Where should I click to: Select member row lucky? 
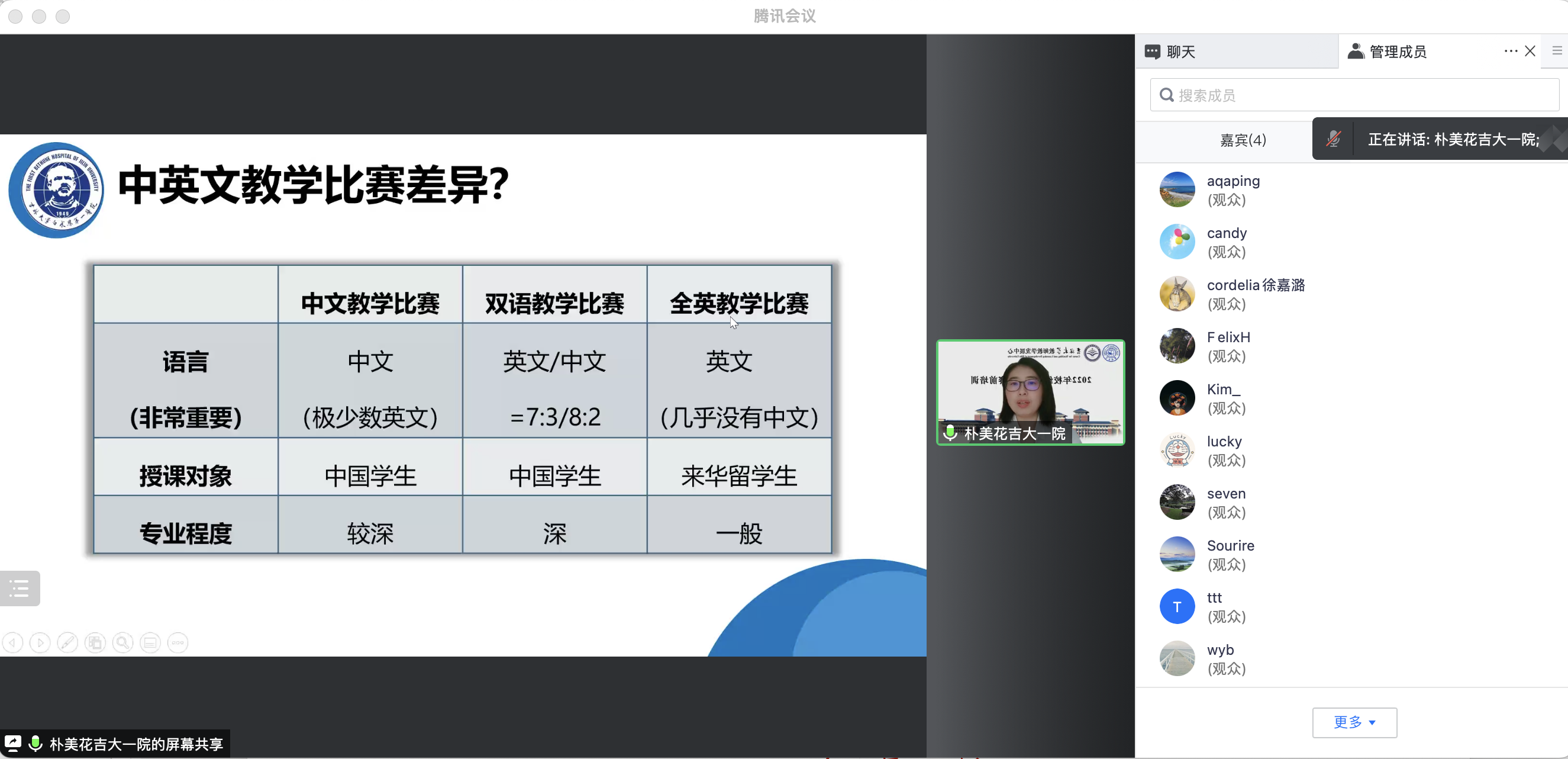[x=1351, y=450]
